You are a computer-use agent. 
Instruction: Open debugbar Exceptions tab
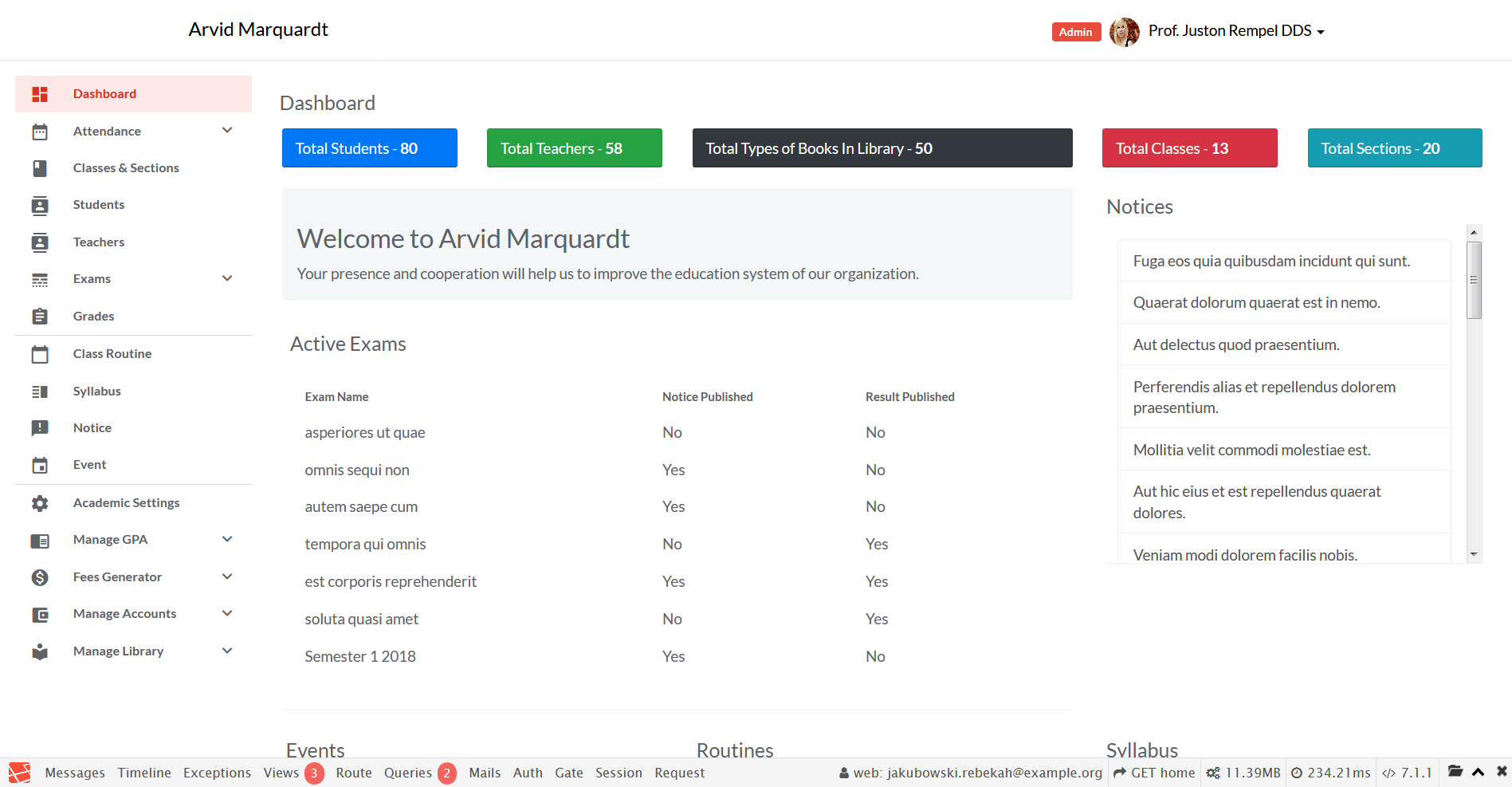point(217,773)
